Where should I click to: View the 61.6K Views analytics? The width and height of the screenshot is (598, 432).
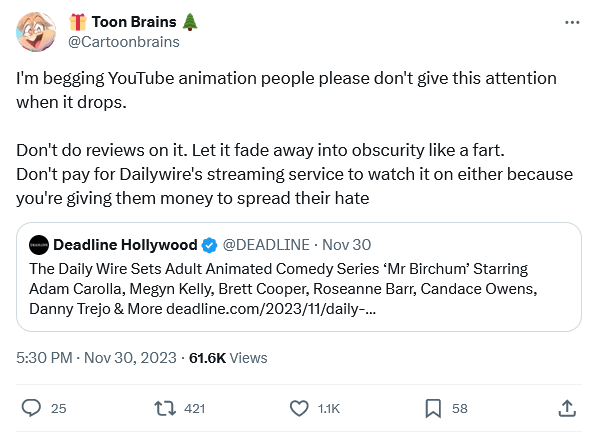(x=228, y=358)
